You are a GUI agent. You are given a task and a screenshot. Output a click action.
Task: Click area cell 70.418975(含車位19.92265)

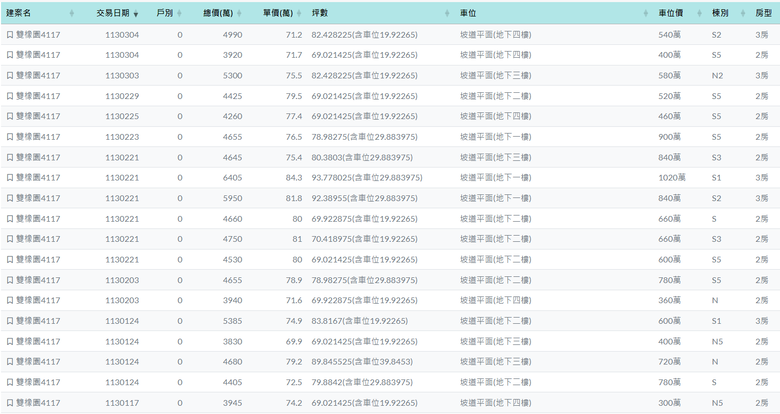[365, 239]
